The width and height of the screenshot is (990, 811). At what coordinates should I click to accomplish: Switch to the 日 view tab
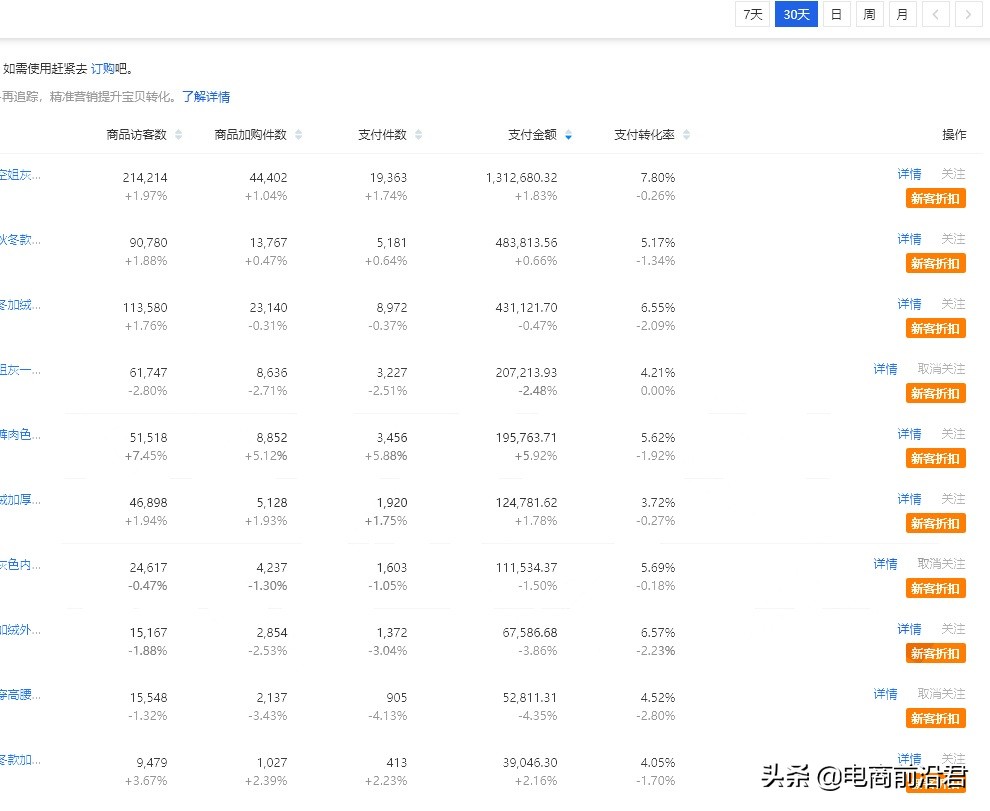click(x=836, y=15)
